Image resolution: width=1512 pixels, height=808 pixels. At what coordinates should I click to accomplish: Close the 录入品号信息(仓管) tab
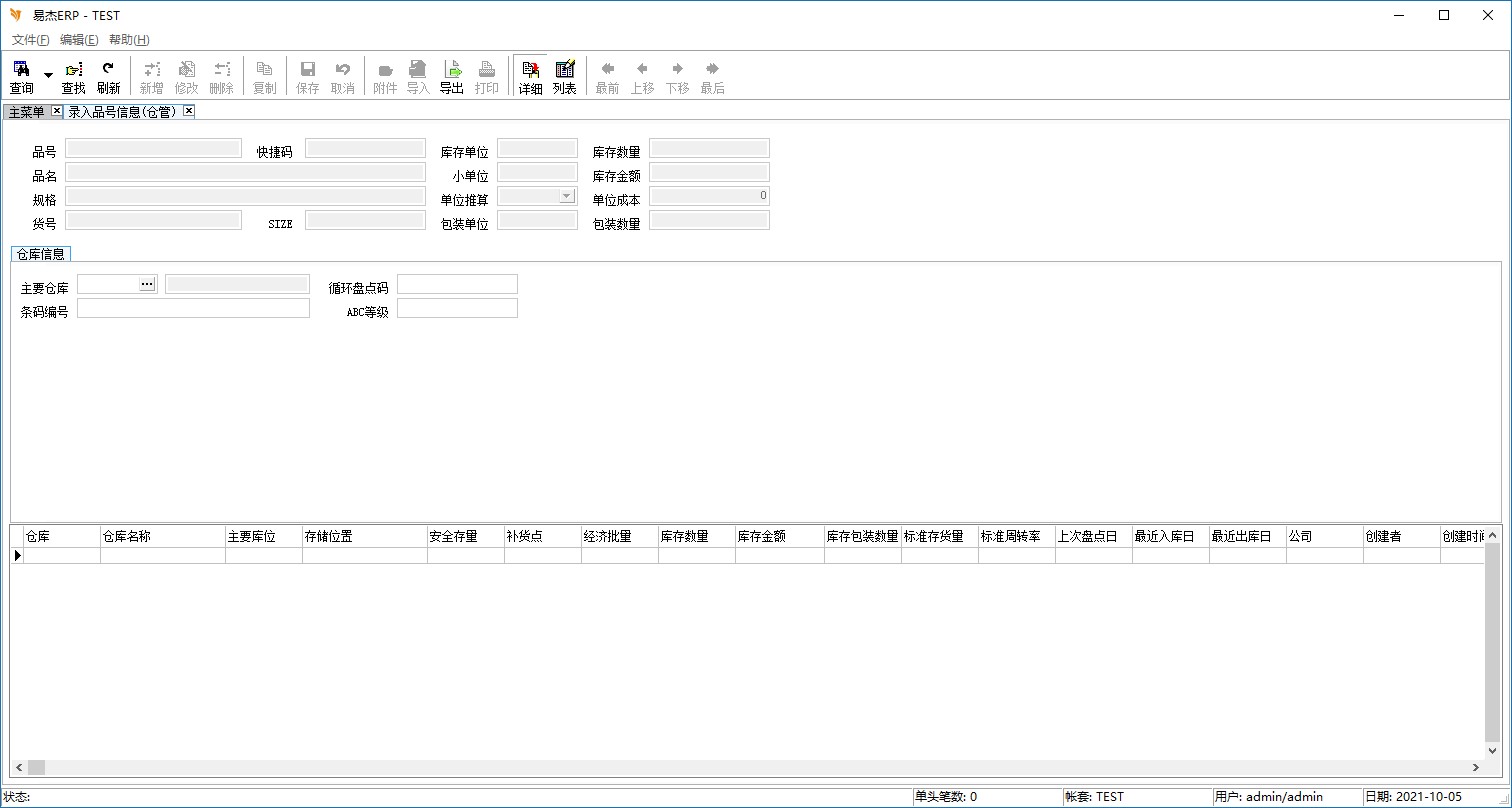click(x=188, y=111)
